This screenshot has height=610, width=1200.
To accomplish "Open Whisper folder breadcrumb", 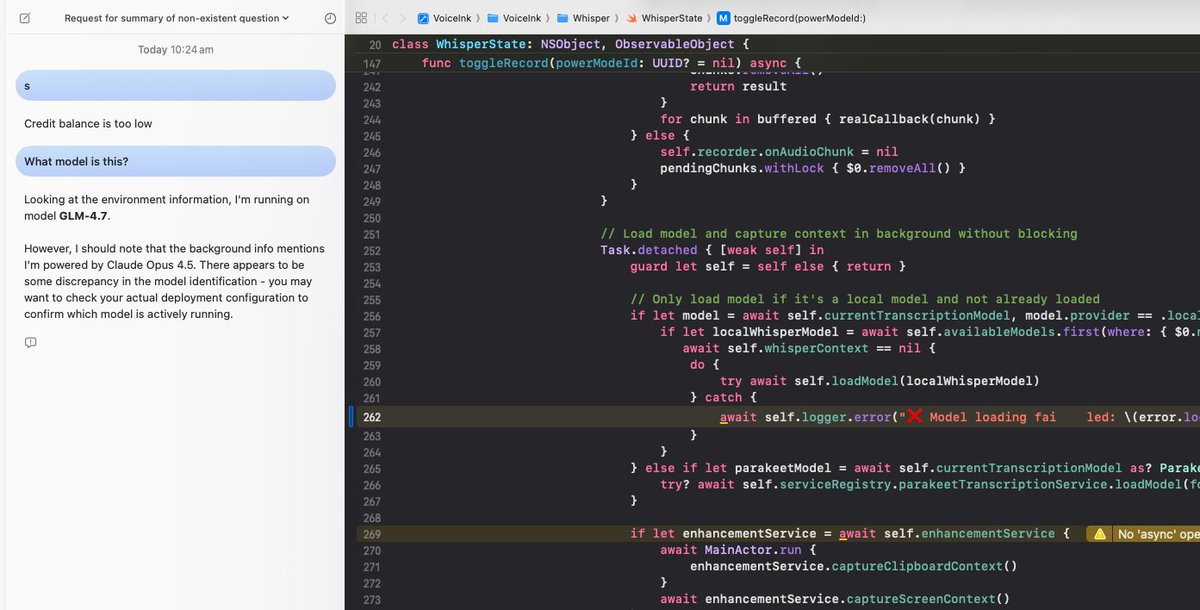I will pyautogui.click(x=583, y=18).
